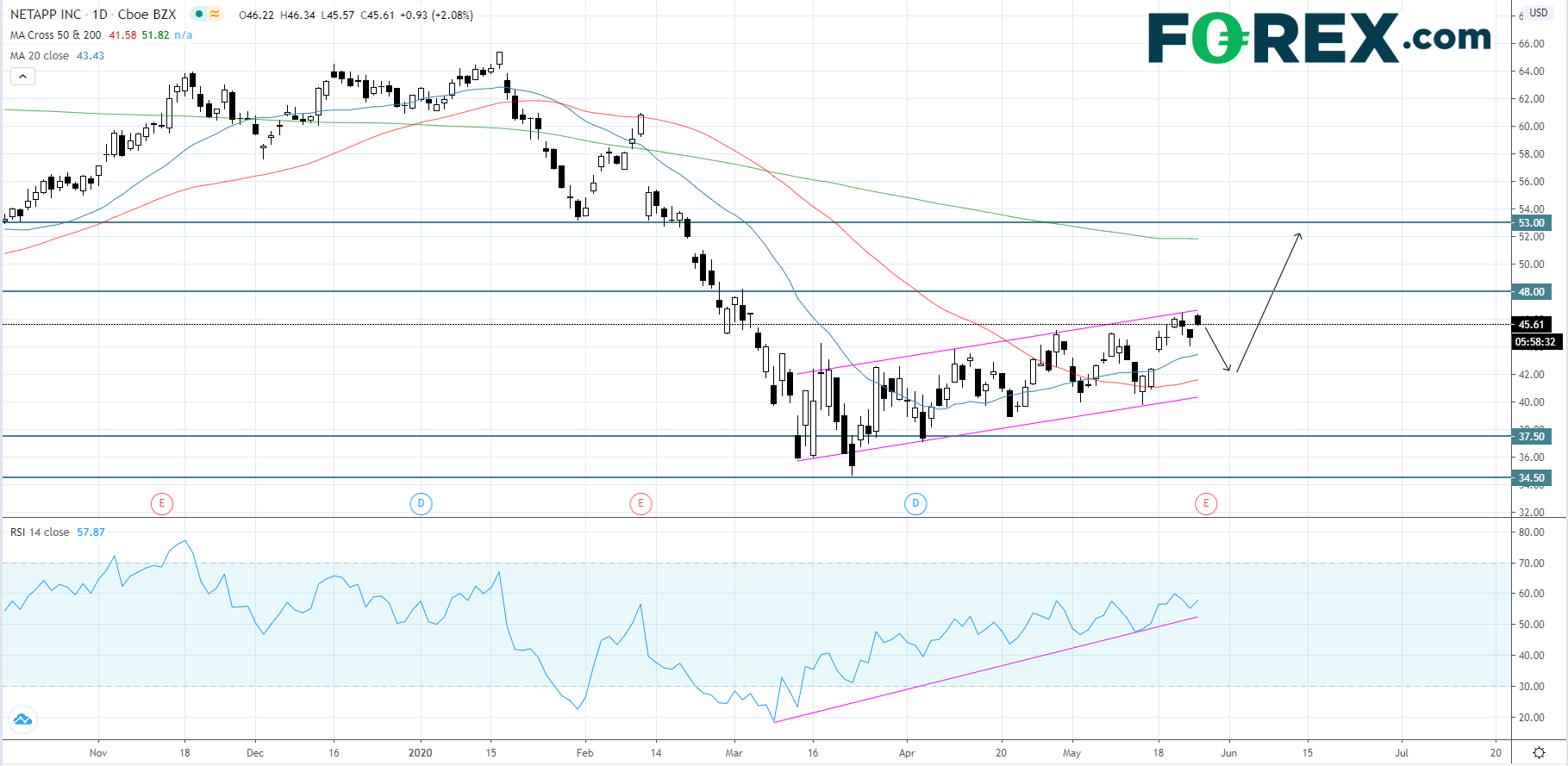The height and width of the screenshot is (766, 1568).
Task: Click the orange delayed-data icon beside symbol
Action: (215, 15)
